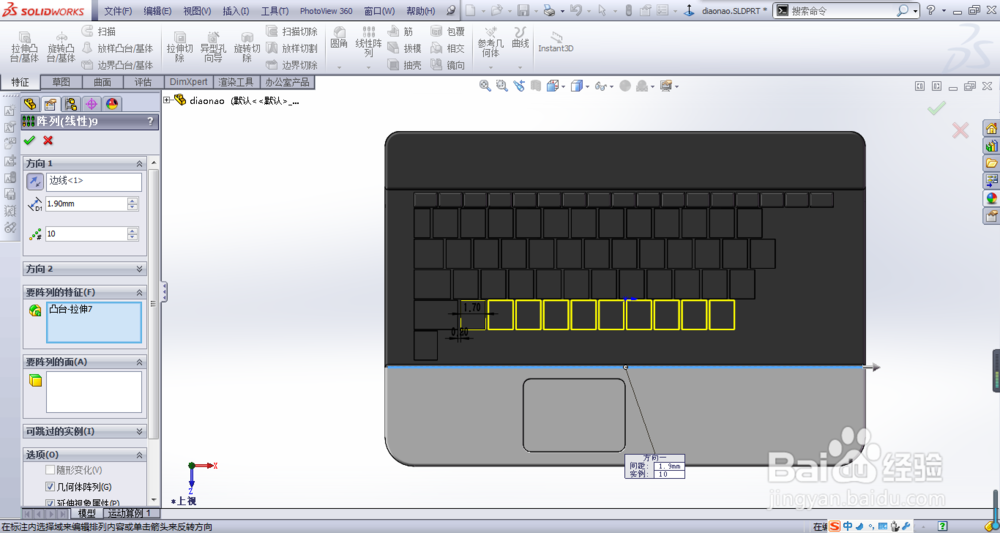The image size is (1000, 533).
Task: Increment the 1.90mm spacing with up spinner
Action: coord(133,201)
